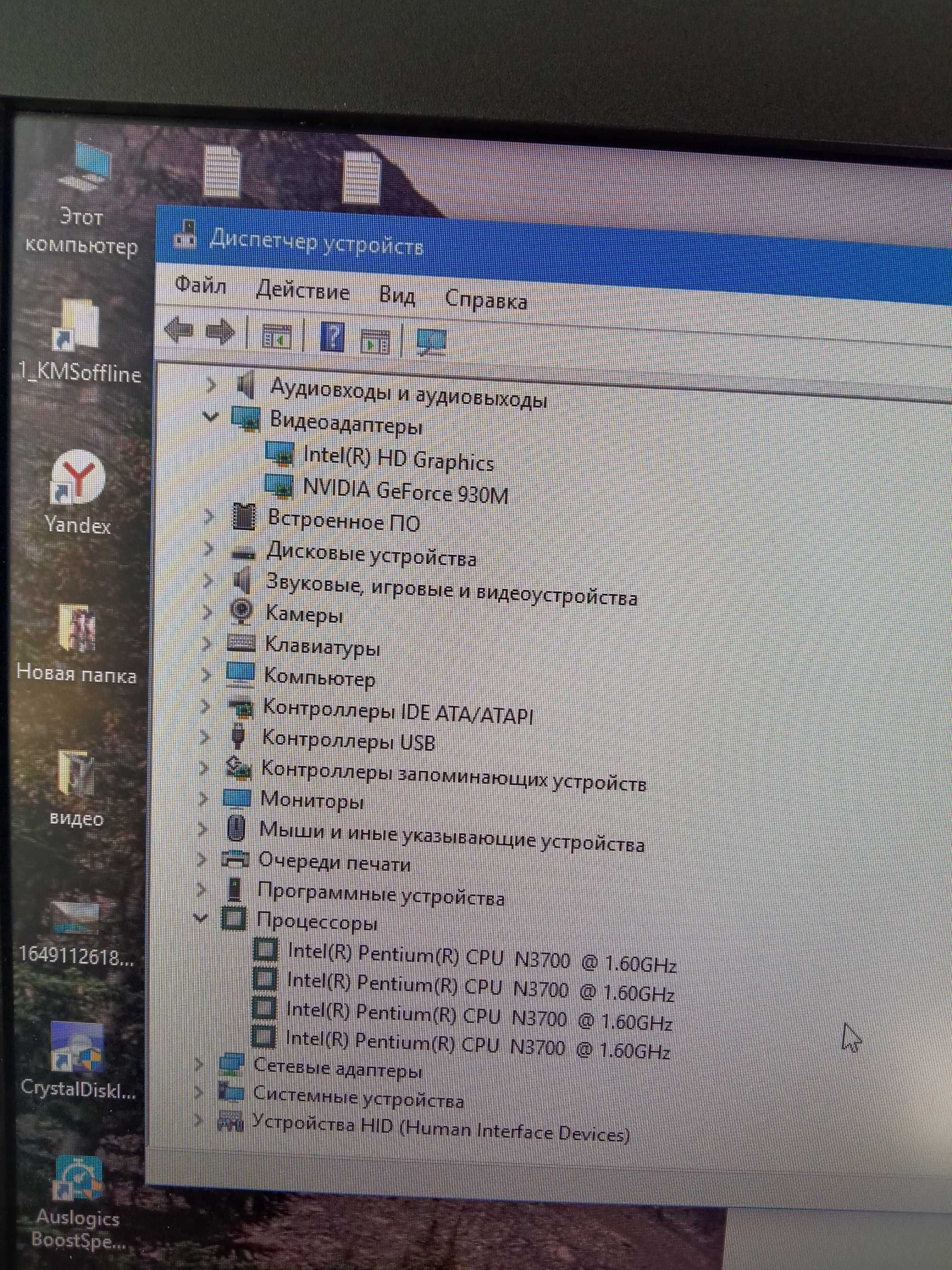The width and height of the screenshot is (952, 1270).
Task: Click the Клавиатуры keyboard icon
Action: pos(241,642)
